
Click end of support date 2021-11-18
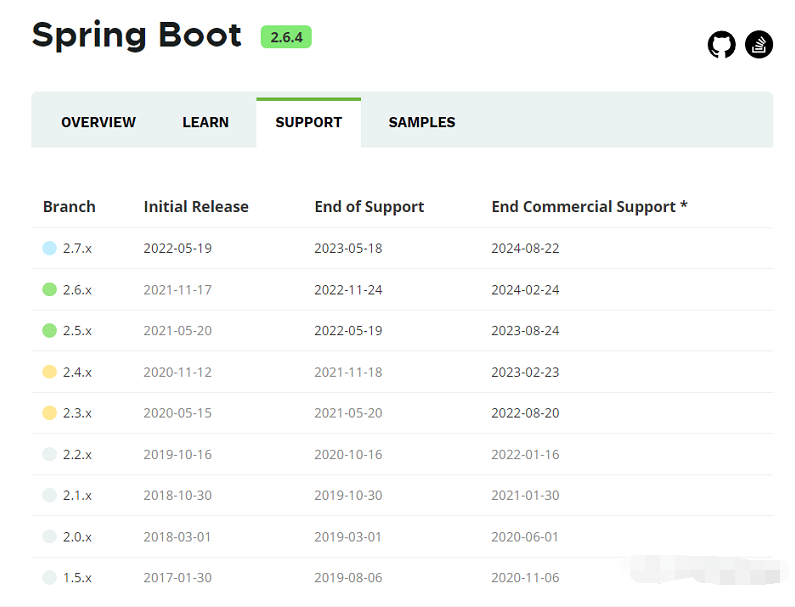tap(348, 372)
